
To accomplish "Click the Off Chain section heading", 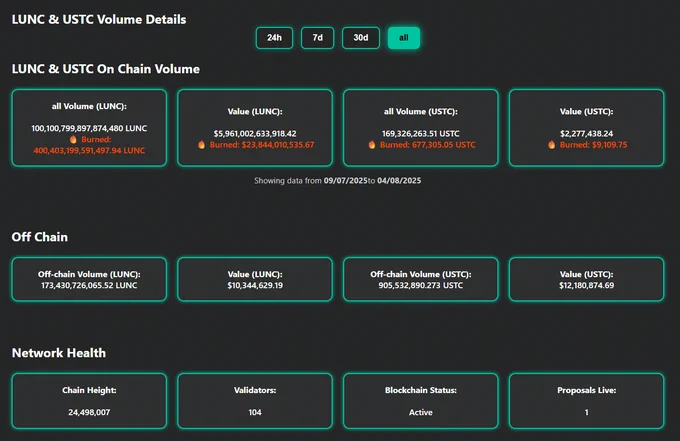I will pos(39,237).
